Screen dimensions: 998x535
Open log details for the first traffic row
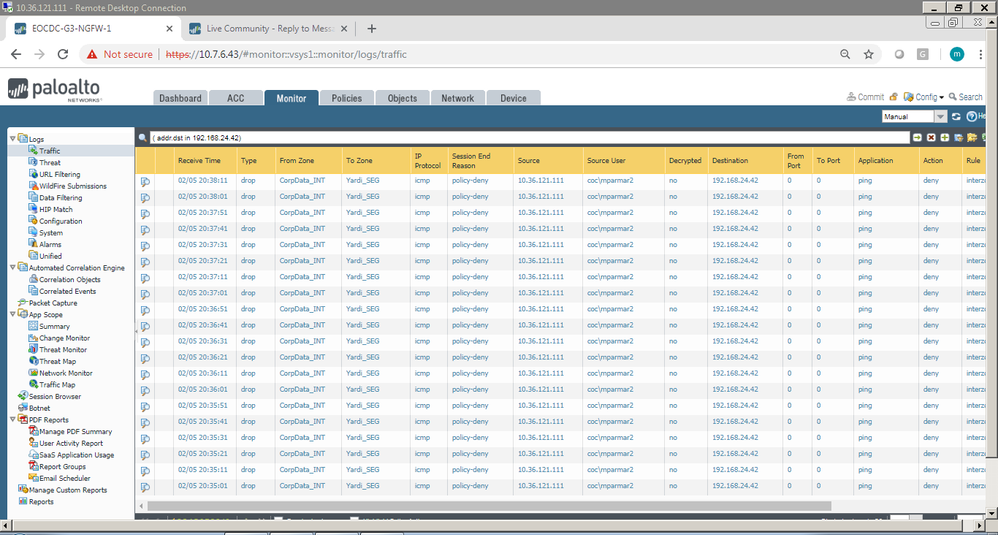point(145,181)
